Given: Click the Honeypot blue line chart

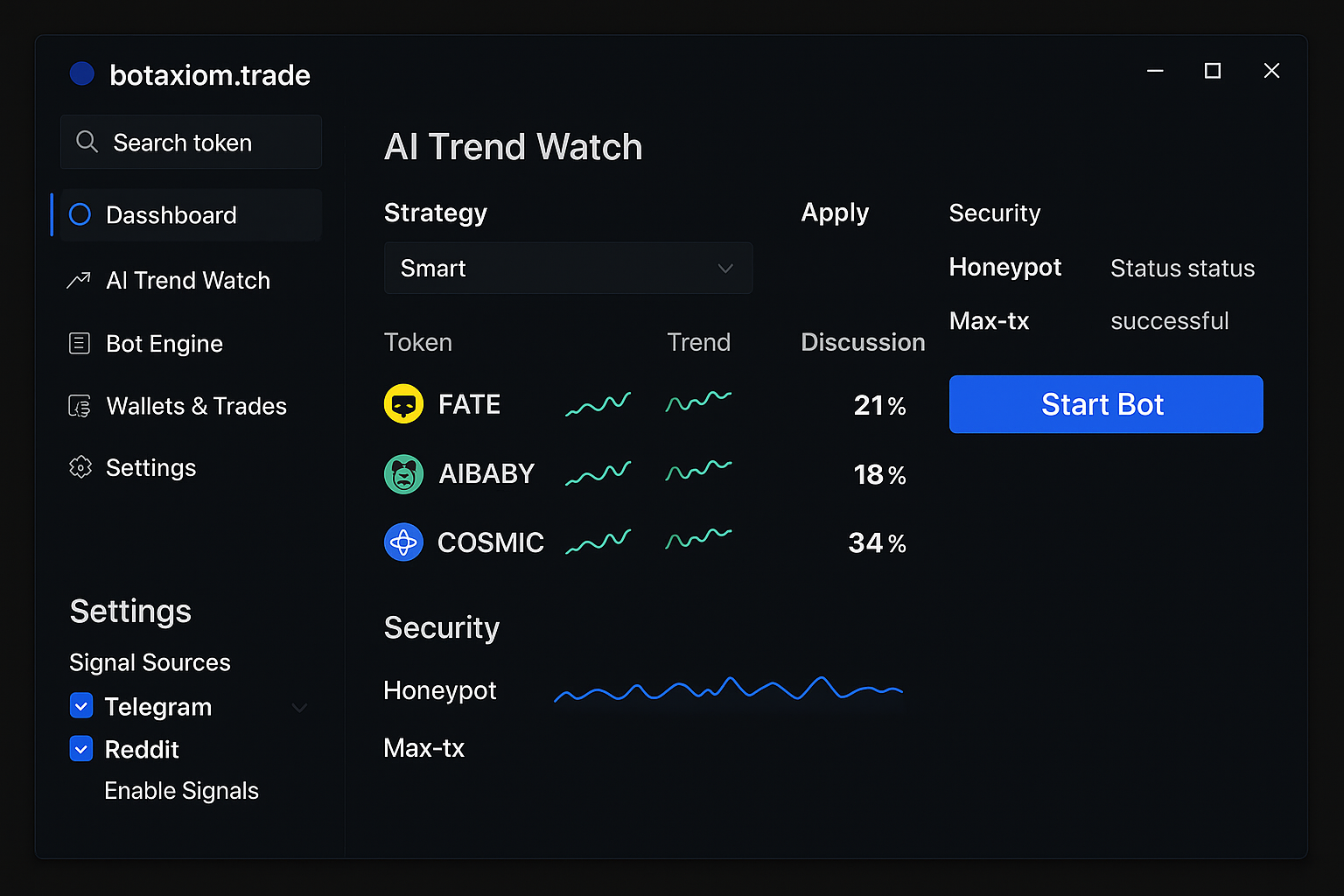Looking at the screenshot, I should click(x=728, y=689).
